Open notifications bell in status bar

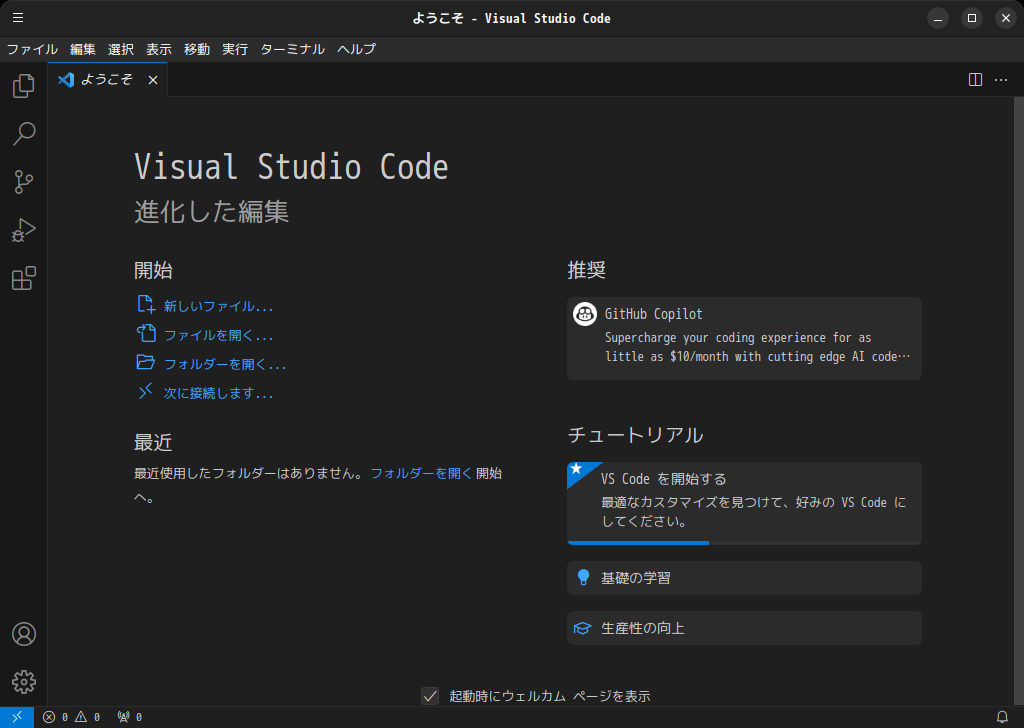[x=1002, y=717]
